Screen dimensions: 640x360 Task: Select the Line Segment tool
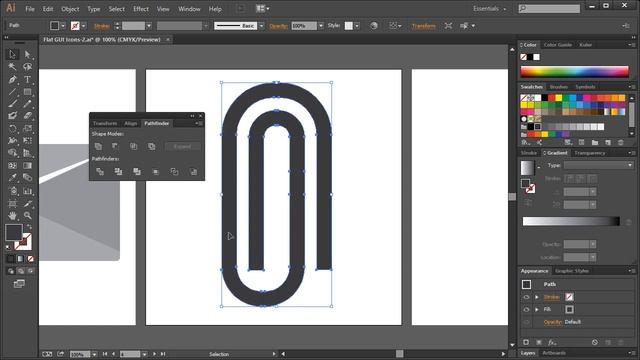12,92
